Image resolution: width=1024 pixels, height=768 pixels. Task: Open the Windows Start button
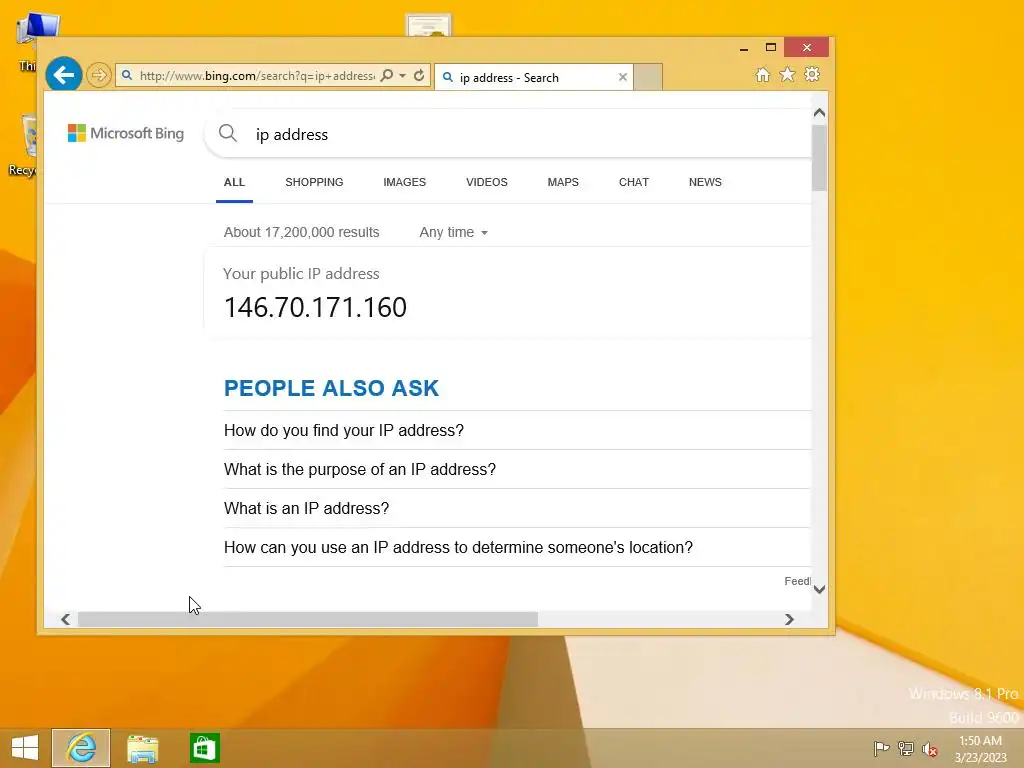tap(25, 748)
